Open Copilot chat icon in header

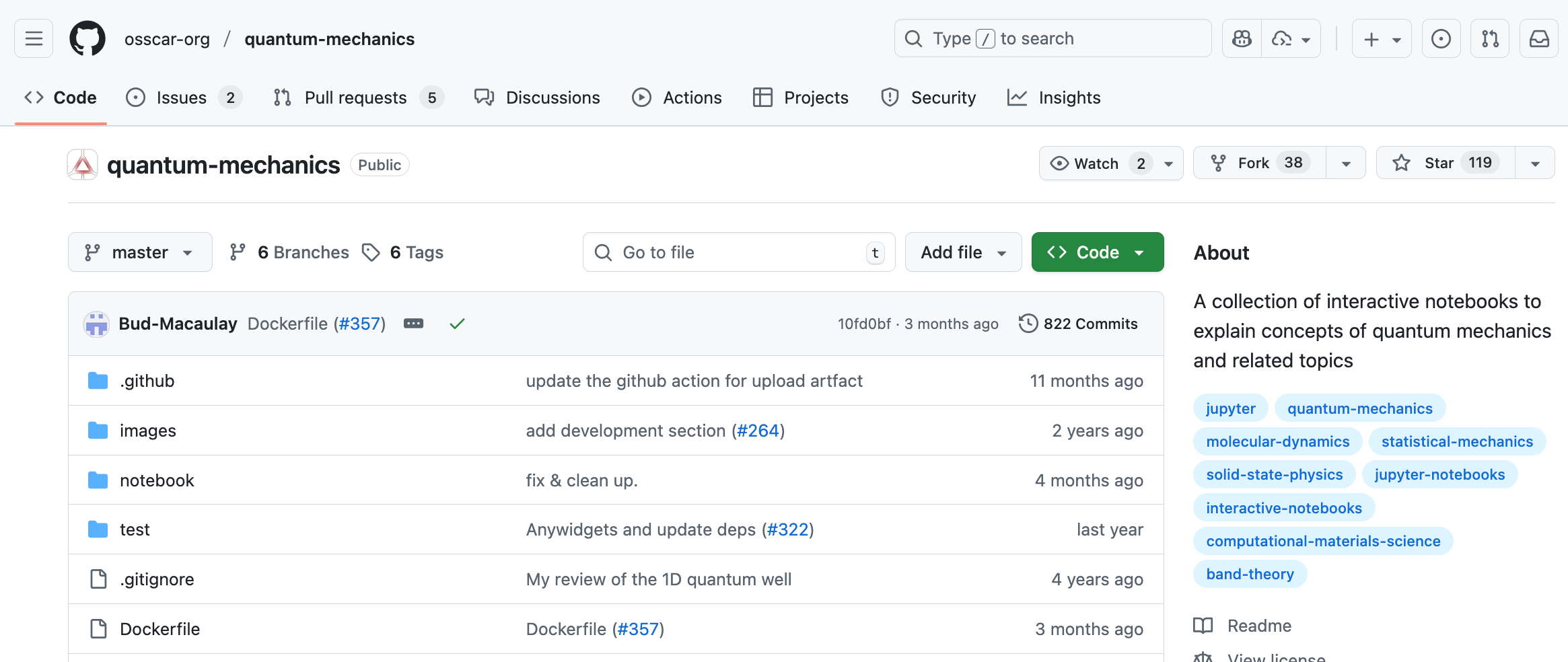pos(1242,39)
